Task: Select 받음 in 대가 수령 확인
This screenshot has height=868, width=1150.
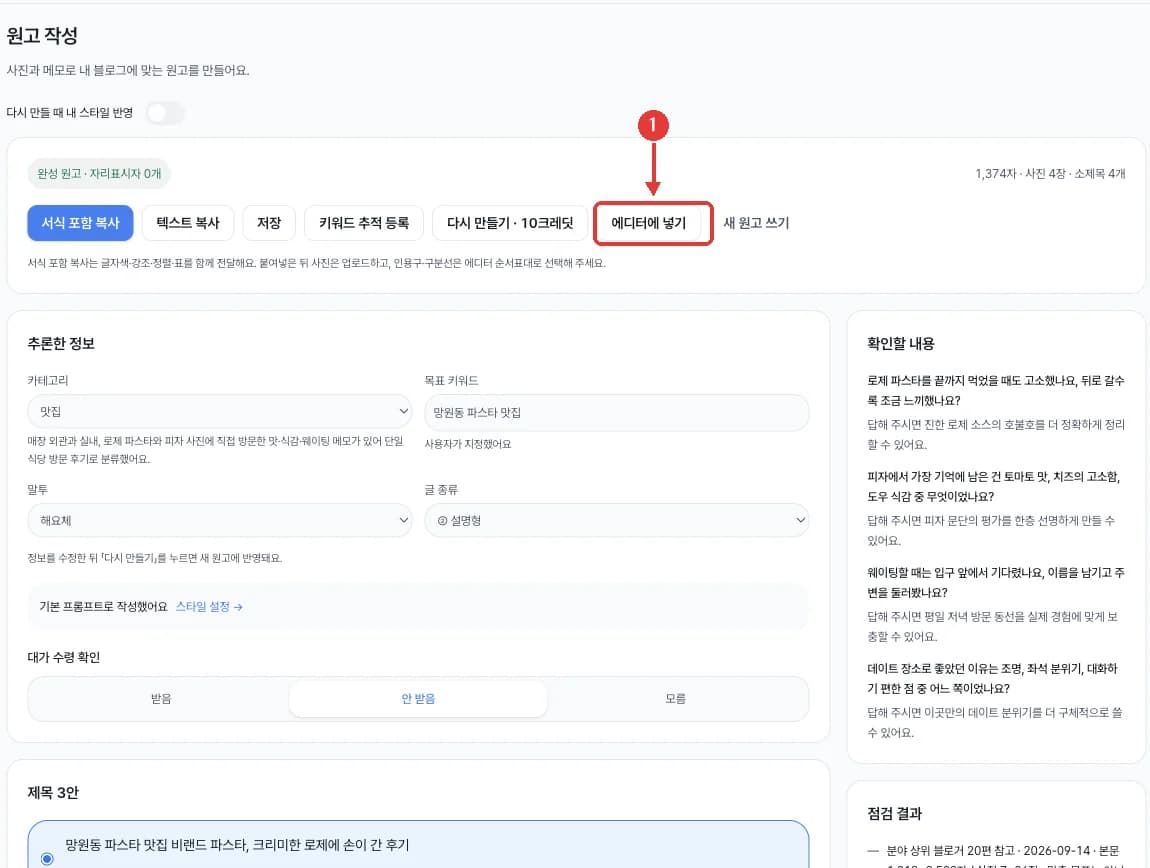Action: pyautogui.click(x=161, y=699)
